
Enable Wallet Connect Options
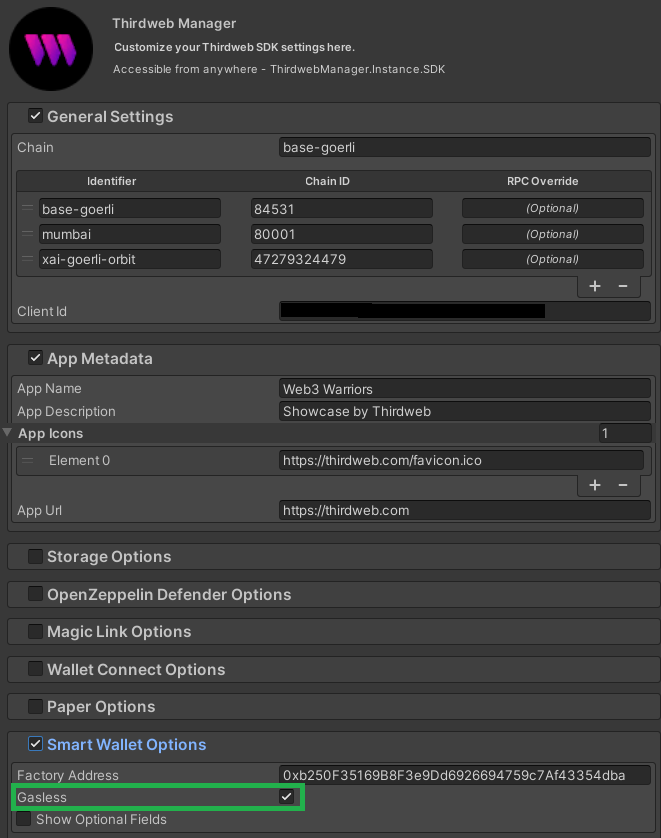pyautogui.click(x=35, y=669)
